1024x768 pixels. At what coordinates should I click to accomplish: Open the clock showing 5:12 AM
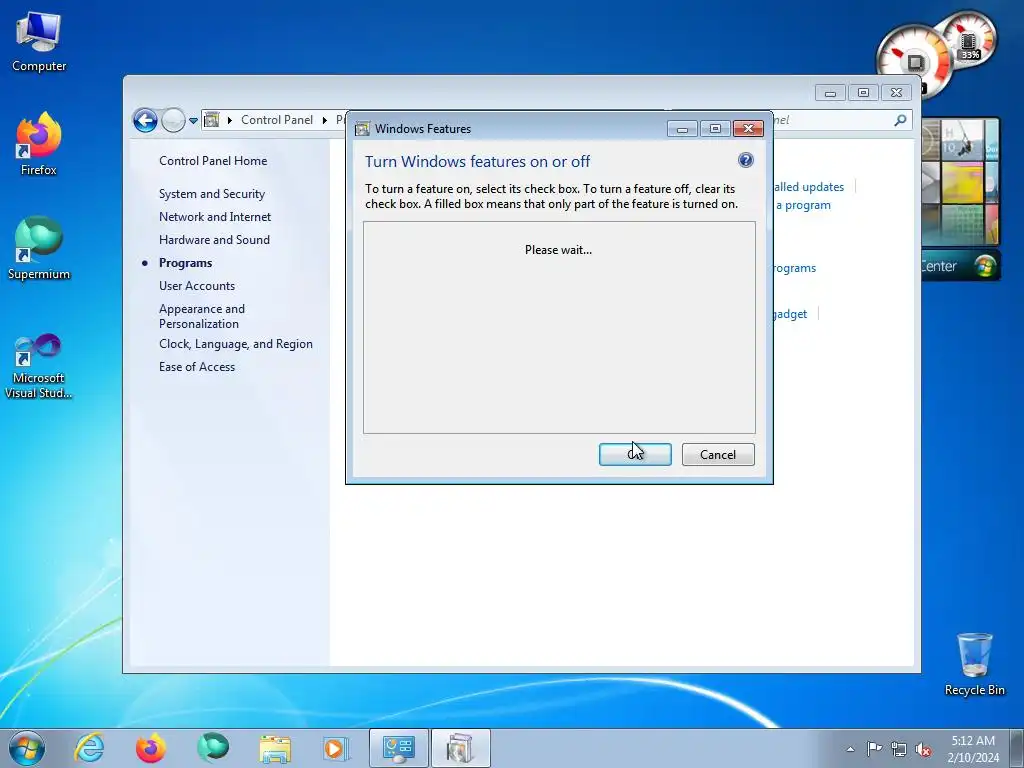tap(973, 748)
